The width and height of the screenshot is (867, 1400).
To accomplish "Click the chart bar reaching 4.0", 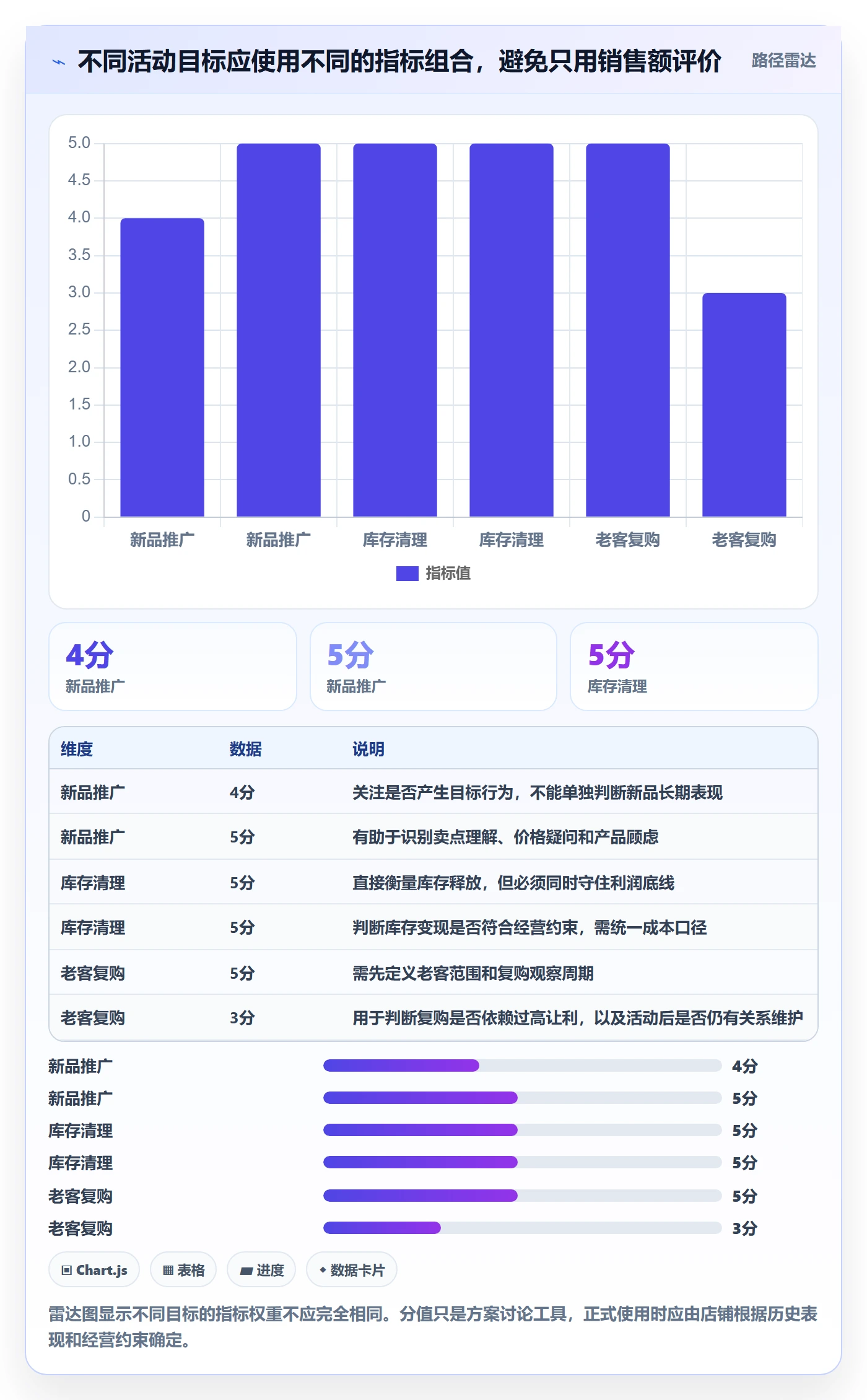I will point(162,367).
